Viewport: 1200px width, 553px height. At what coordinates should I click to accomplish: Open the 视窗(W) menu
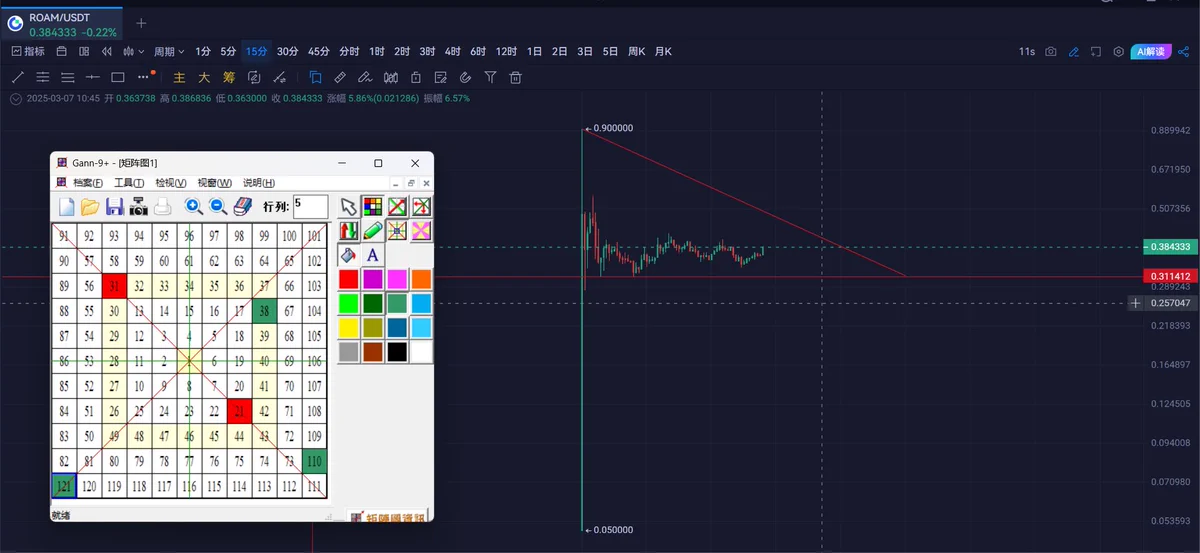[x=214, y=183]
